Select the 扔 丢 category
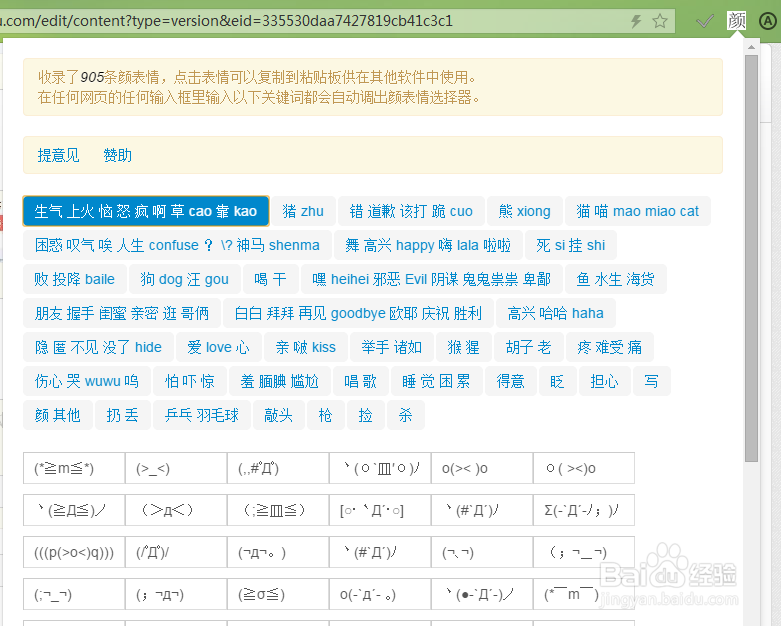 tap(123, 415)
